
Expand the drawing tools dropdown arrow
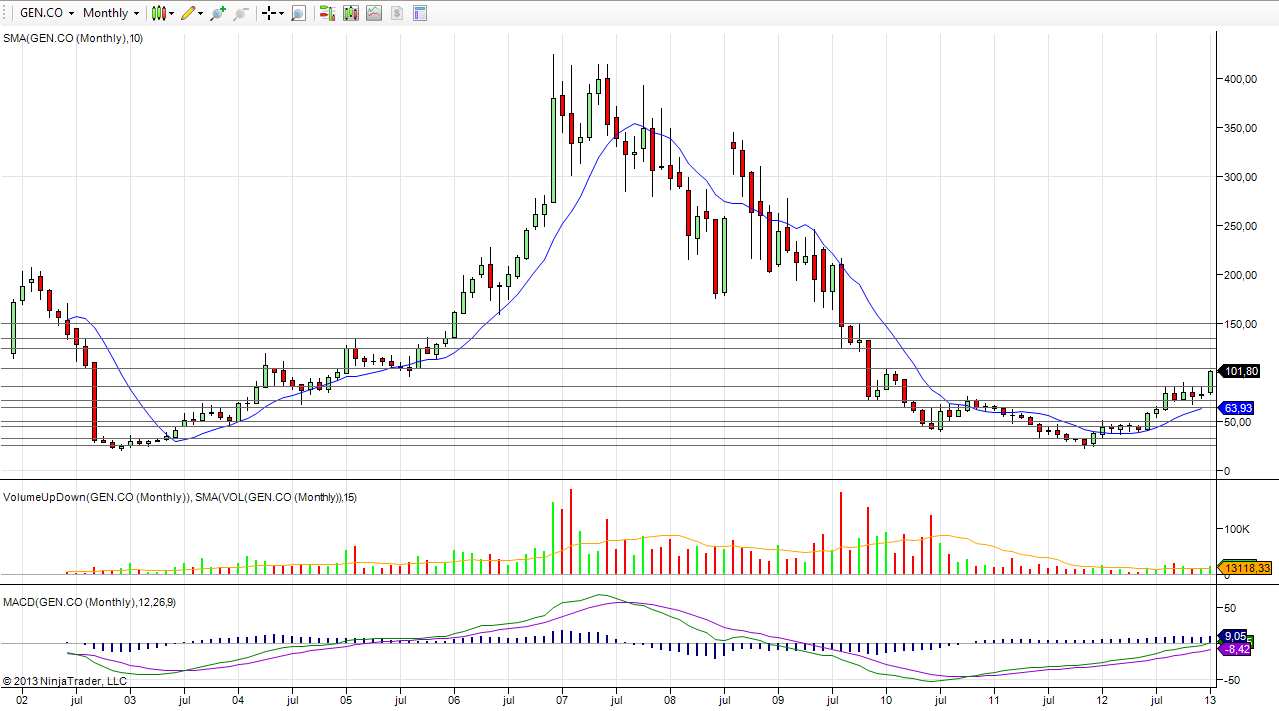201,13
